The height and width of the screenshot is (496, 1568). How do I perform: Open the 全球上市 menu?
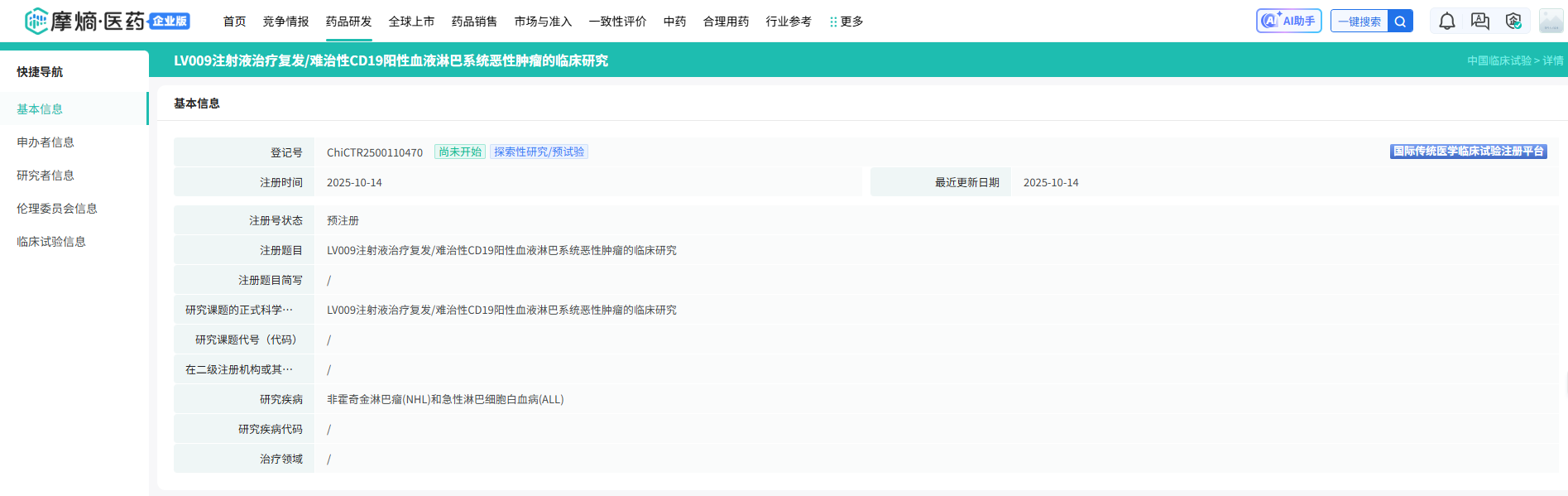[x=411, y=22]
